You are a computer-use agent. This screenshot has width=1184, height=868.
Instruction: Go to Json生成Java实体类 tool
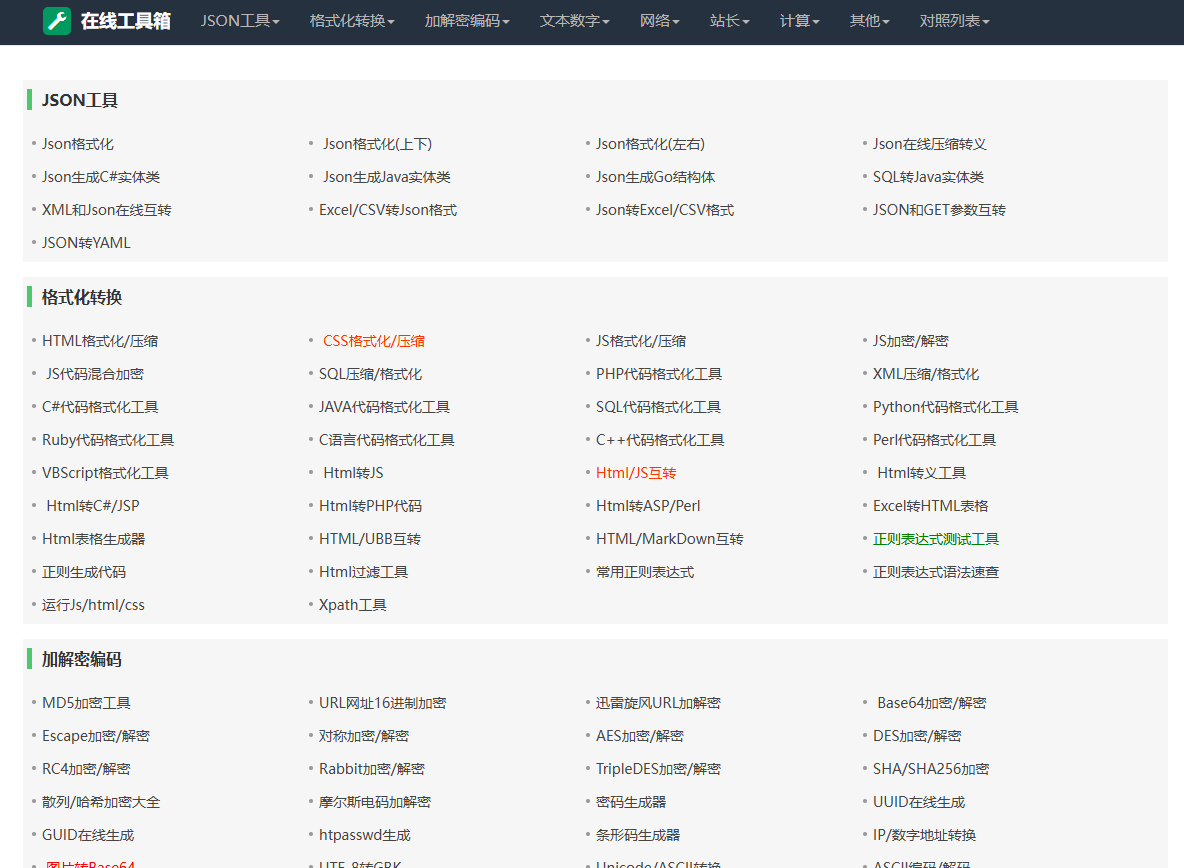387,177
